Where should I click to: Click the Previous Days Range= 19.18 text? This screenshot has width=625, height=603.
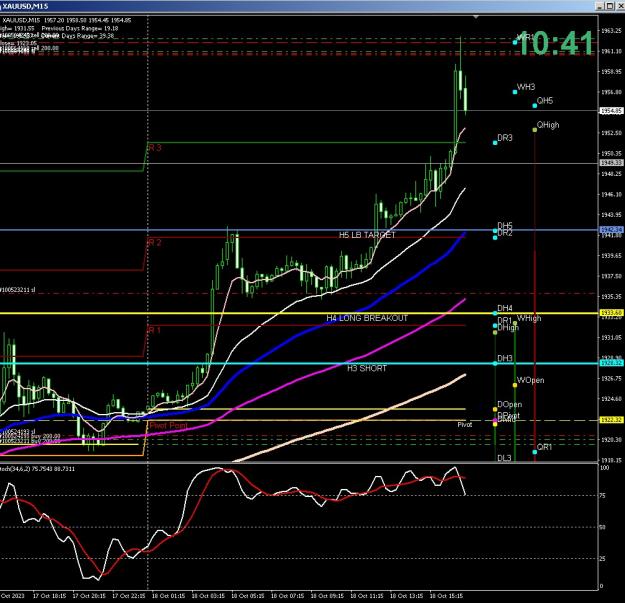point(80,29)
